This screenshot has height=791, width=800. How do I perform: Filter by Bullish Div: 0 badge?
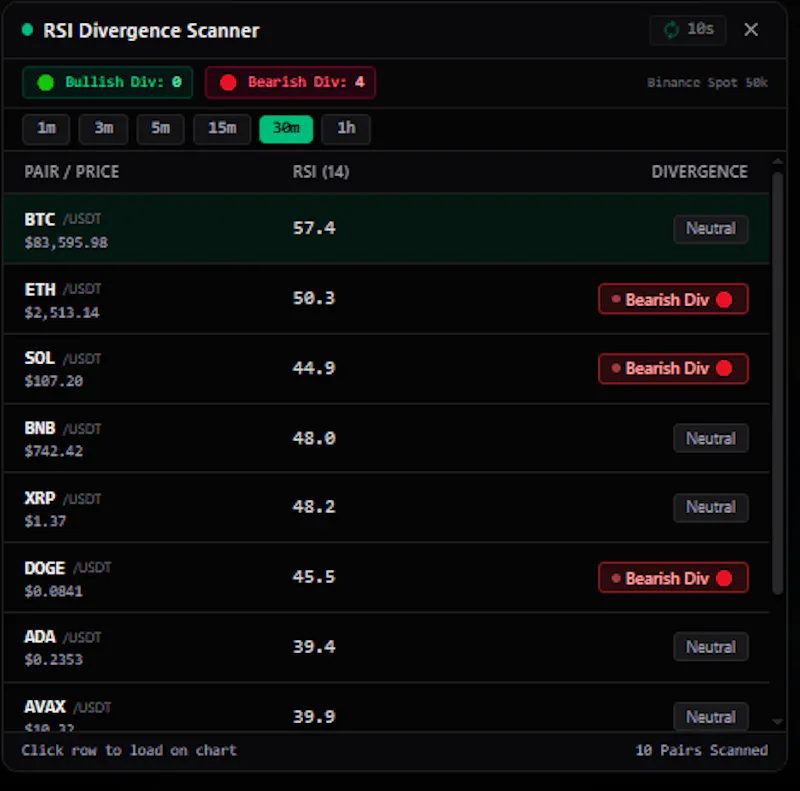pos(108,82)
